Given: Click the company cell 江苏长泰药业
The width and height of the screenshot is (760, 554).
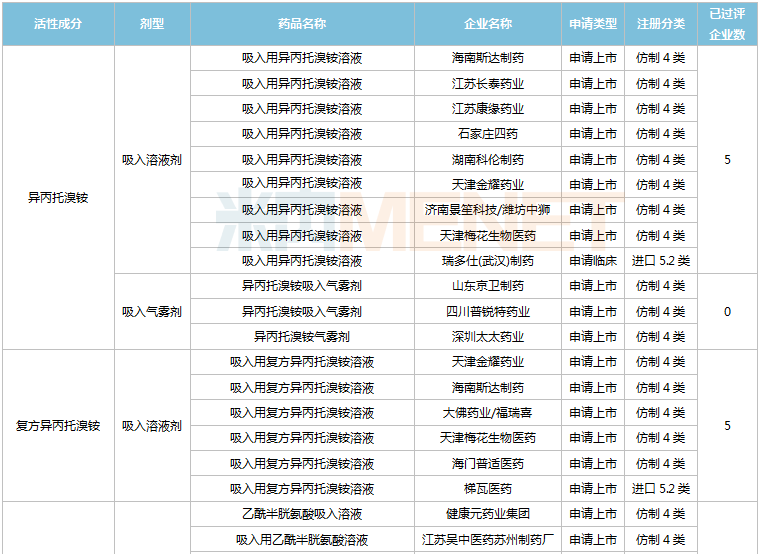Looking at the screenshot, I should click(x=488, y=83).
